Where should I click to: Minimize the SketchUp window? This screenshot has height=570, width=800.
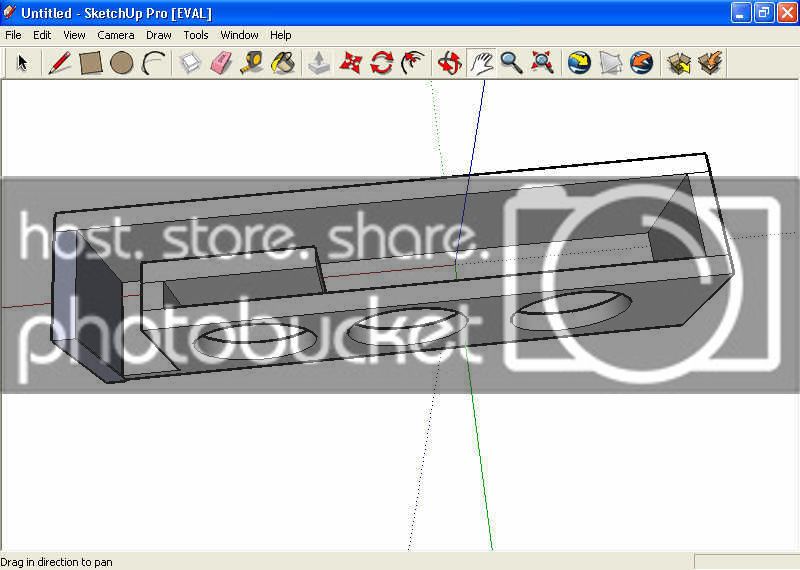tap(741, 13)
